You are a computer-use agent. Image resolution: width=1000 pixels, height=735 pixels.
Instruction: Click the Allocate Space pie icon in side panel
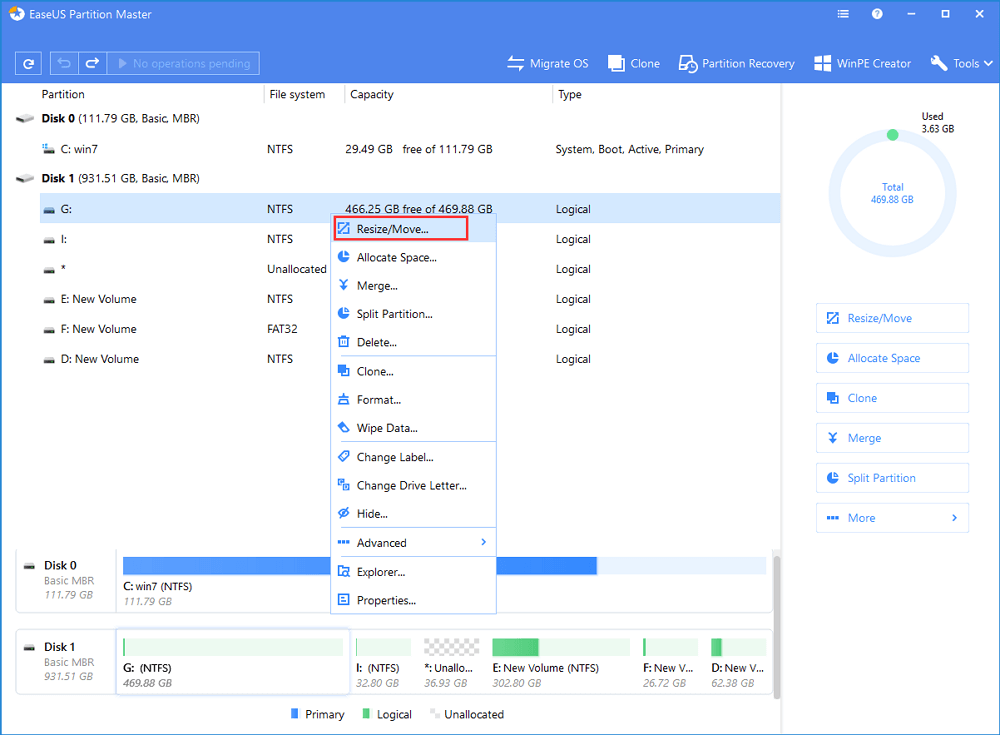pos(833,358)
